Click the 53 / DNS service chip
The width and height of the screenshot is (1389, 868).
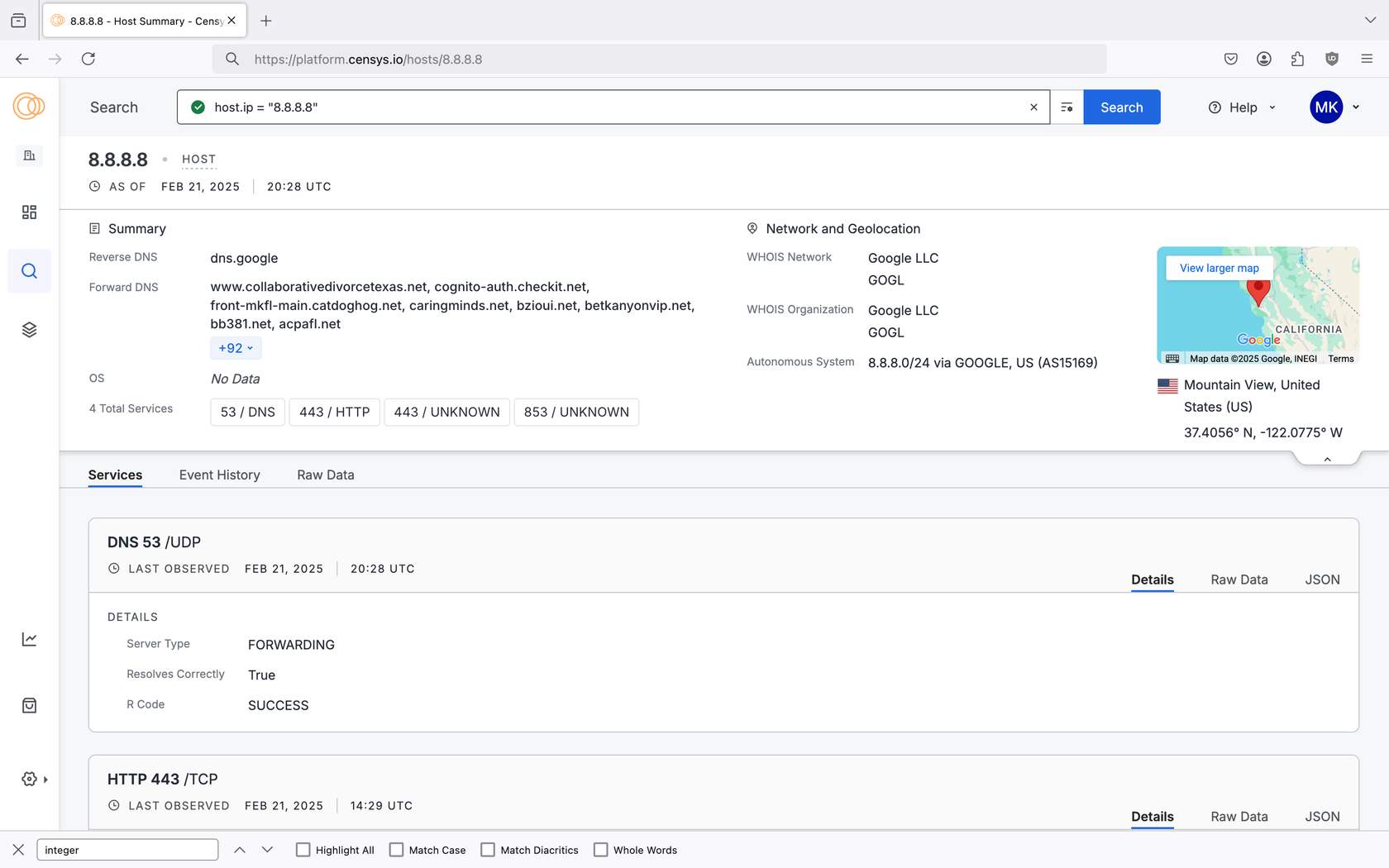[x=248, y=412]
